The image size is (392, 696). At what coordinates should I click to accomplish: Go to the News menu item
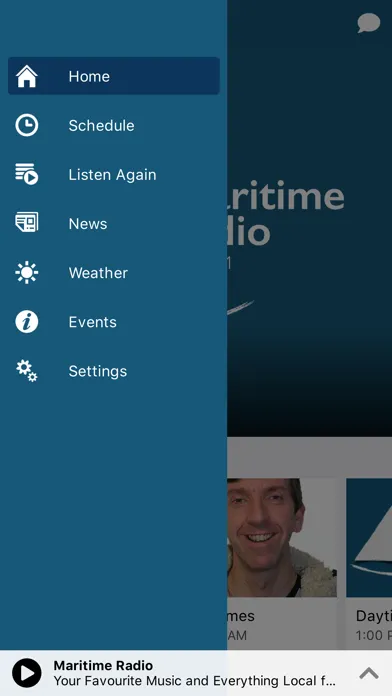114,224
